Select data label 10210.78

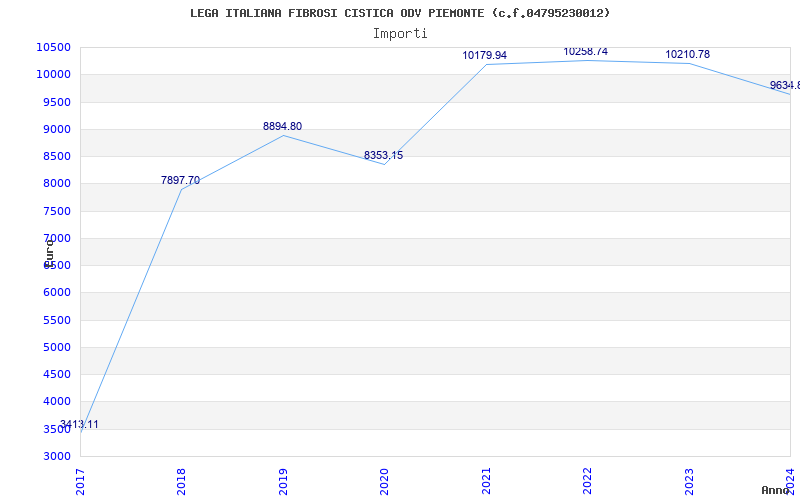tap(687, 55)
